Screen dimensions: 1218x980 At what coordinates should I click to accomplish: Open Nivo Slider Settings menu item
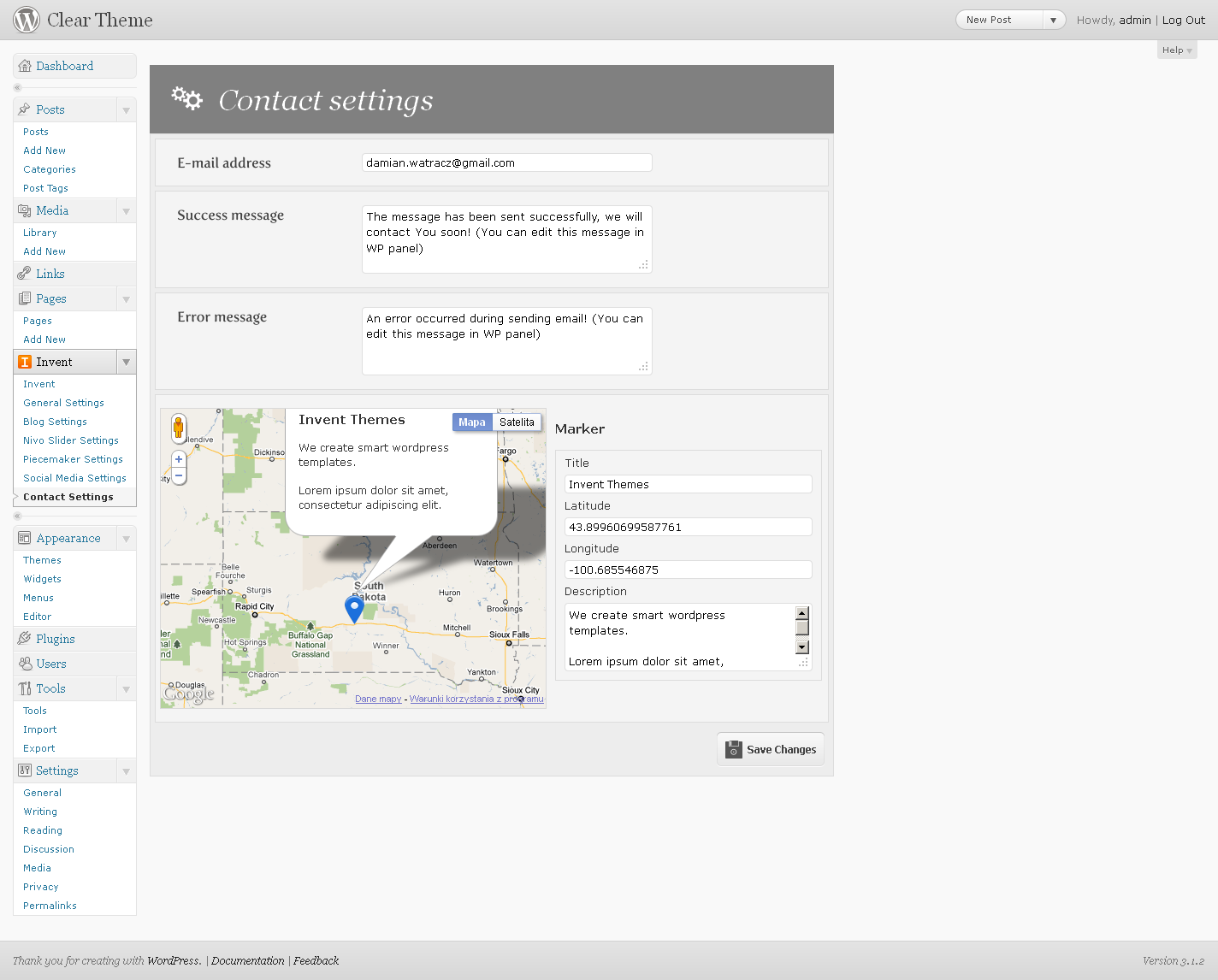(71, 440)
